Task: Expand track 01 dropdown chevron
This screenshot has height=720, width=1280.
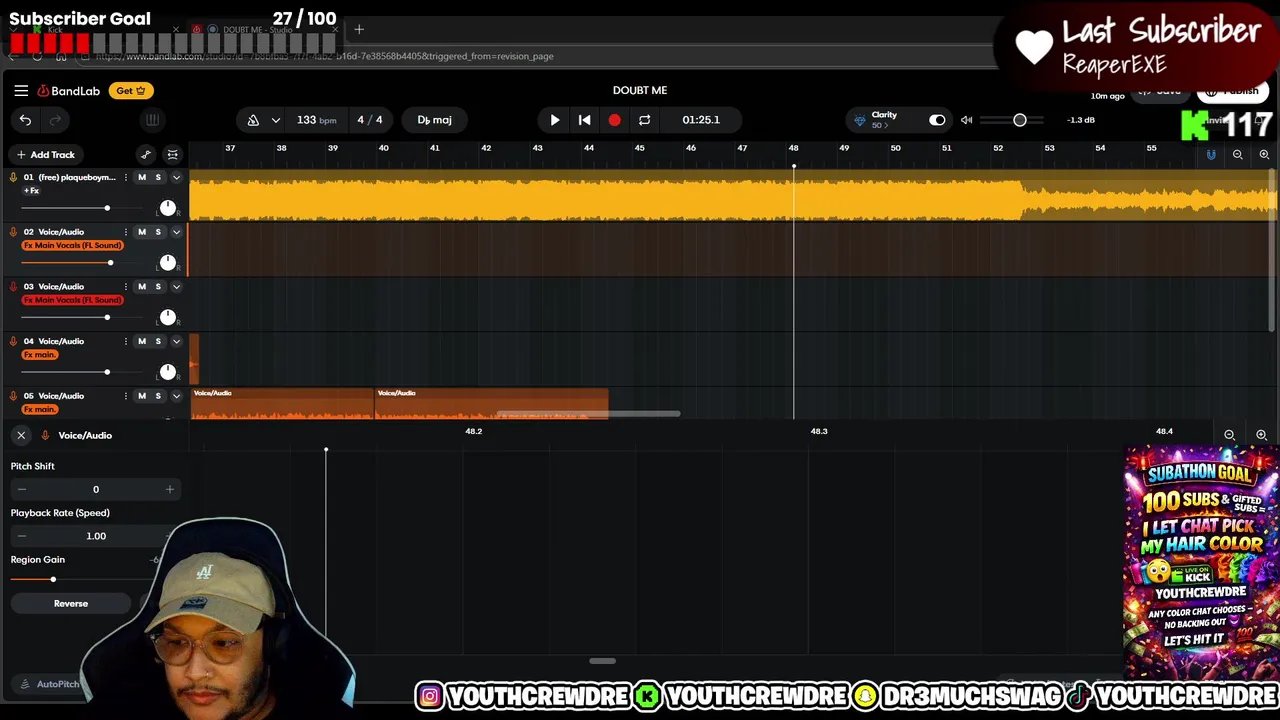Action: [176, 177]
